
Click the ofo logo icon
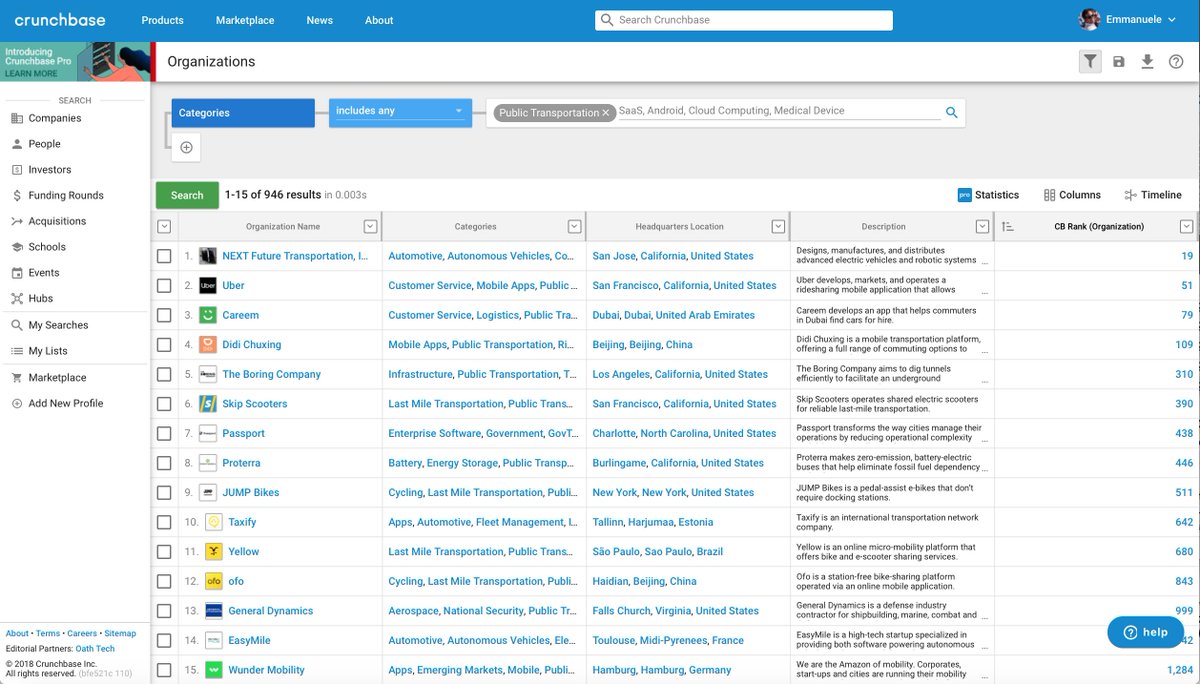click(214, 581)
